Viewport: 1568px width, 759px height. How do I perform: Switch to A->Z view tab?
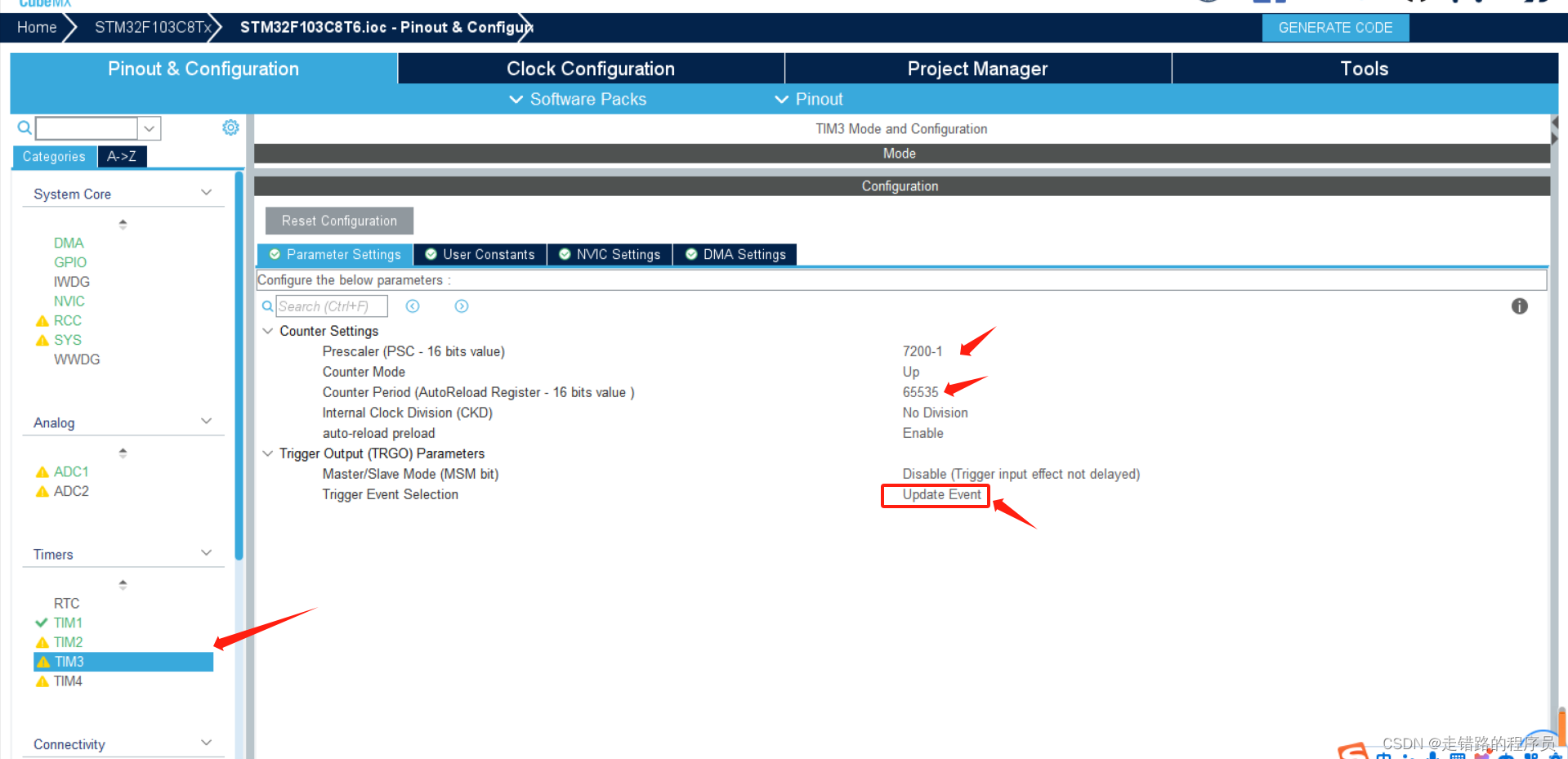coord(122,156)
